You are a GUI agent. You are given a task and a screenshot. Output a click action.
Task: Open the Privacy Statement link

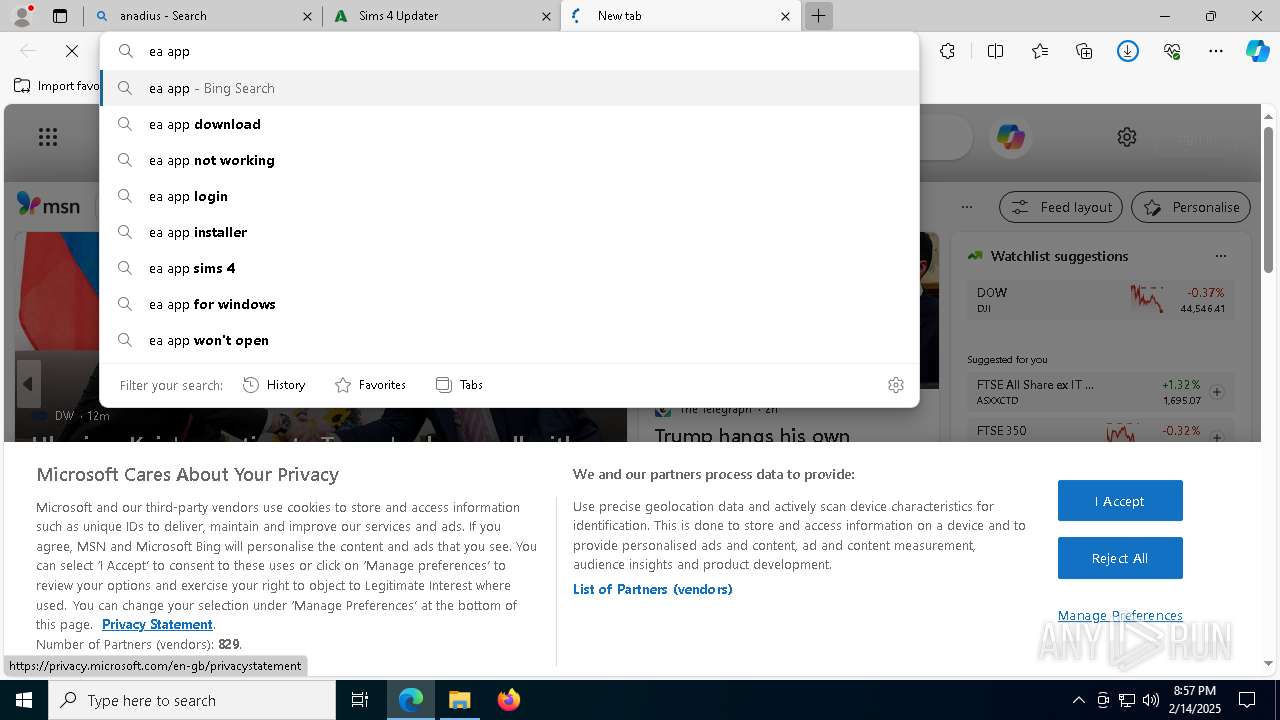tap(157, 624)
